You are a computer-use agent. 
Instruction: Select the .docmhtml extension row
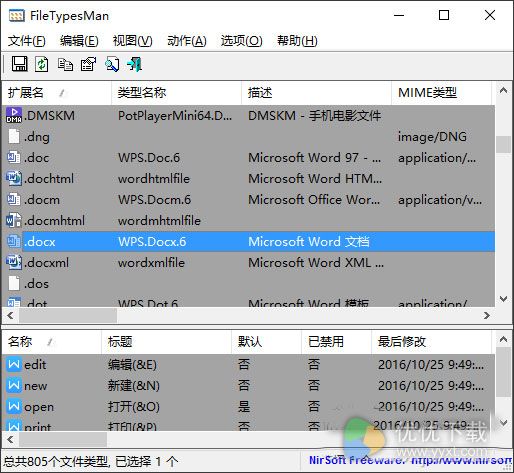(249, 220)
